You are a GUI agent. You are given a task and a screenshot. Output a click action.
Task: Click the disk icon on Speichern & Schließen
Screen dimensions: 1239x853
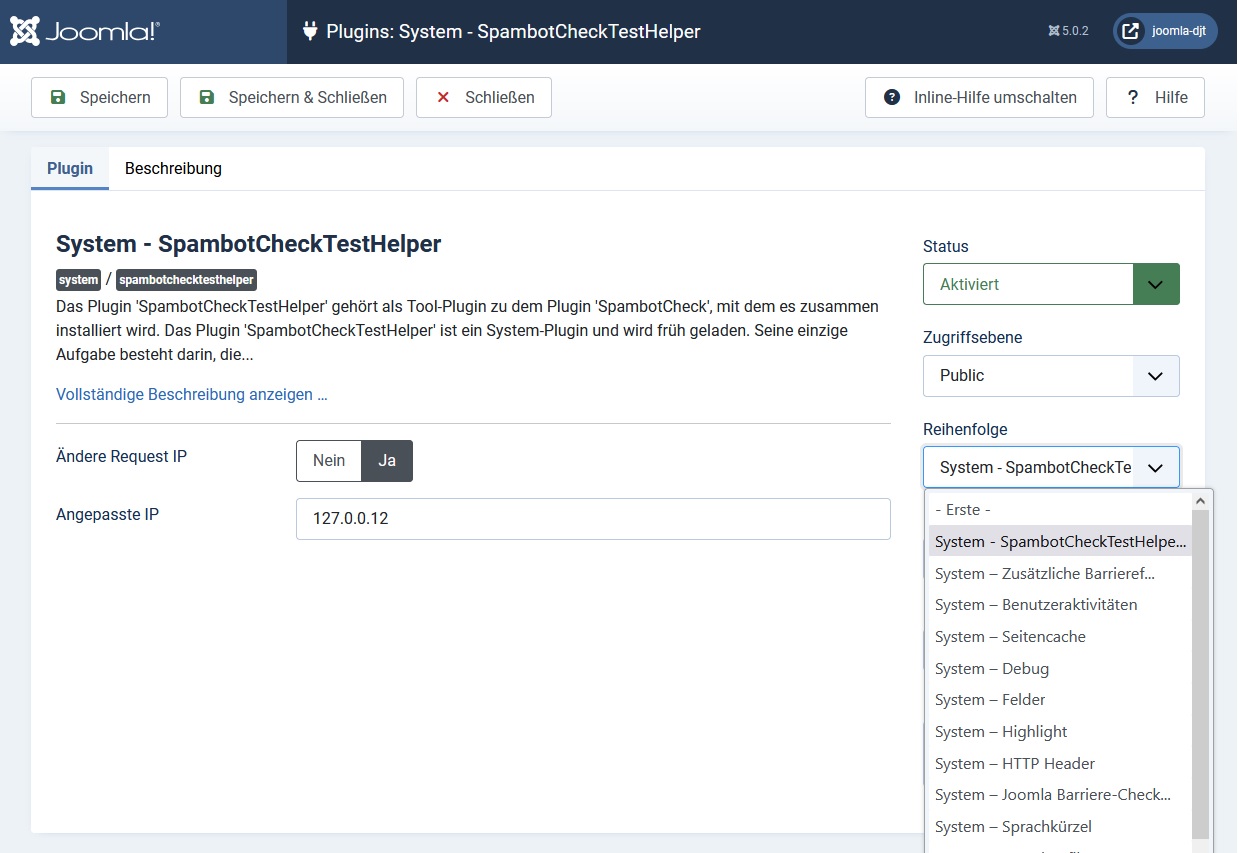(206, 97)
